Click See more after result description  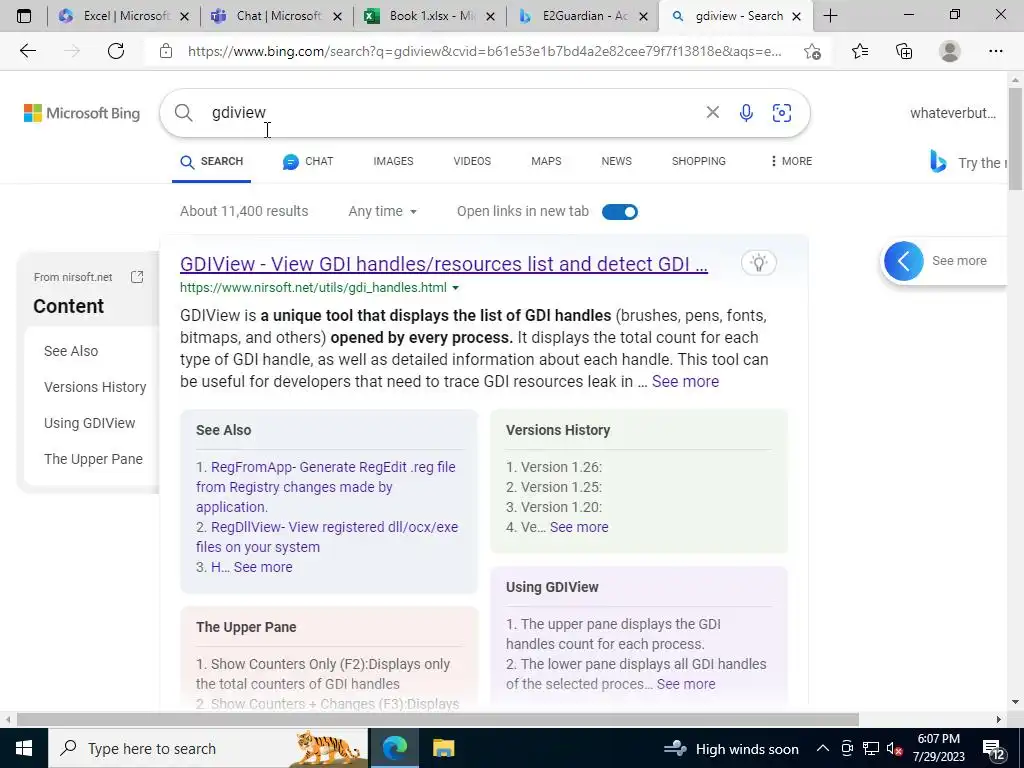(x=685, y=381)
